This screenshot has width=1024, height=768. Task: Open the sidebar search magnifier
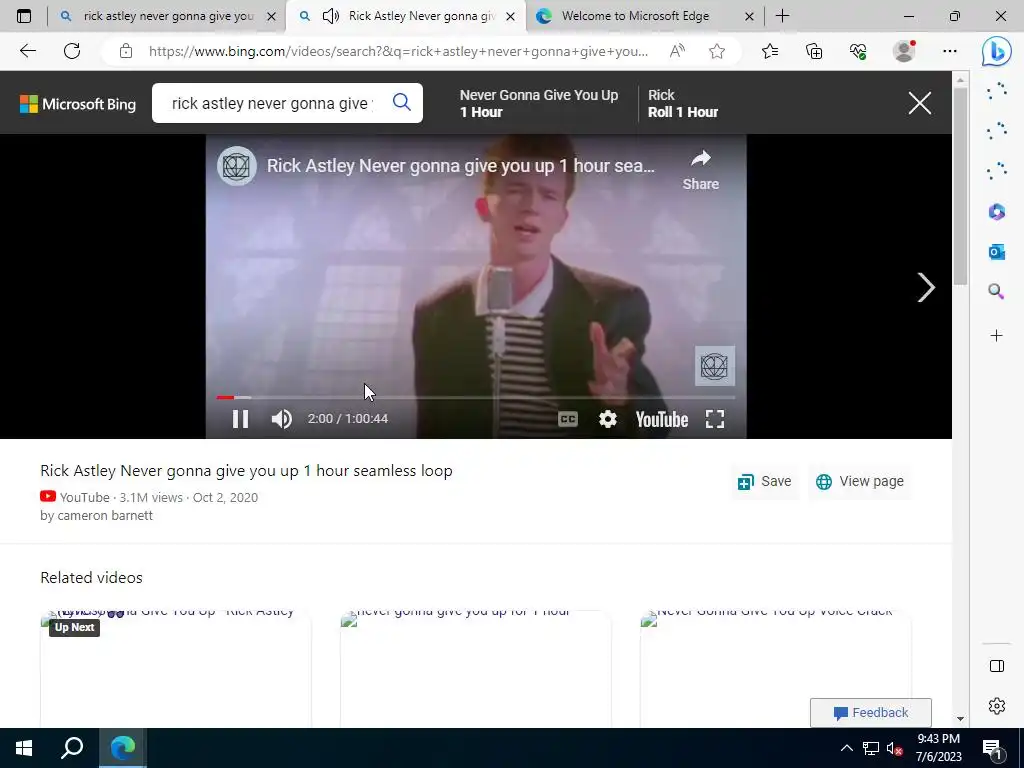point(997,291)
